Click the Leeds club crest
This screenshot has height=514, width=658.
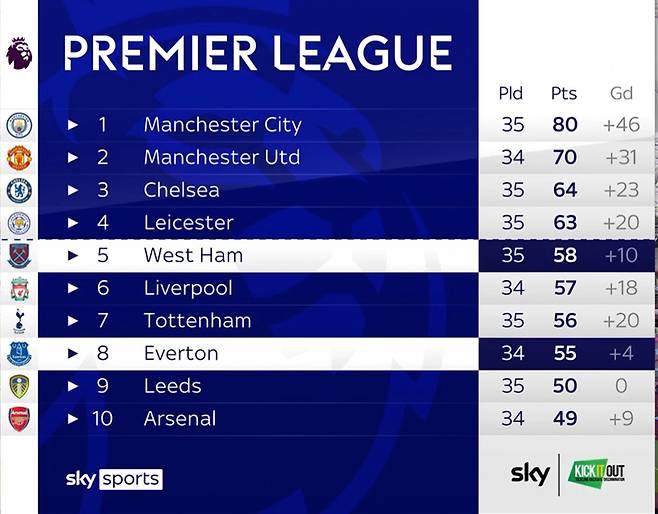(19, 386)
